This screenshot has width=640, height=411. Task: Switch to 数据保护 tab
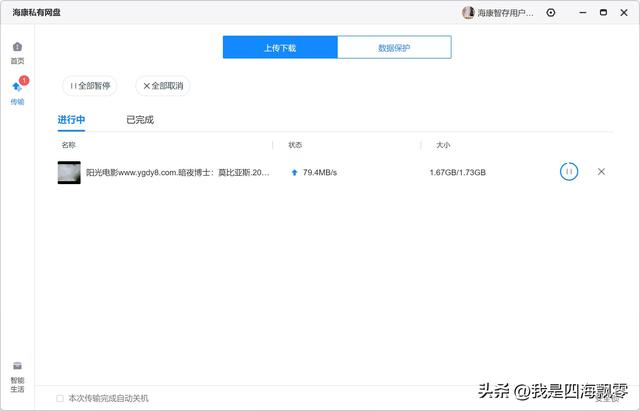pos(394,47)
